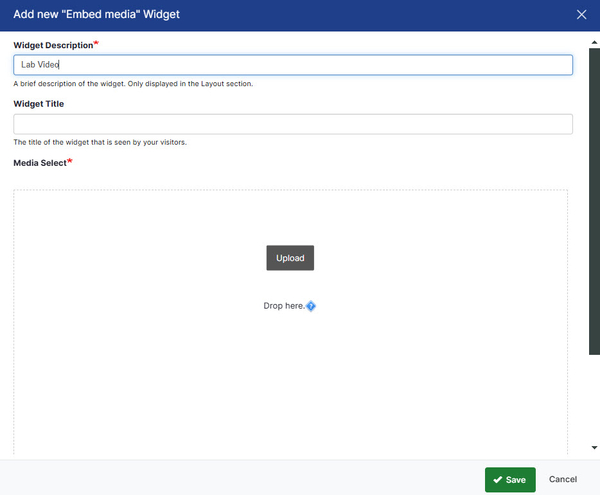Cancel adding the widget
This screenshot has width=600, height=495.
(563, 480)
